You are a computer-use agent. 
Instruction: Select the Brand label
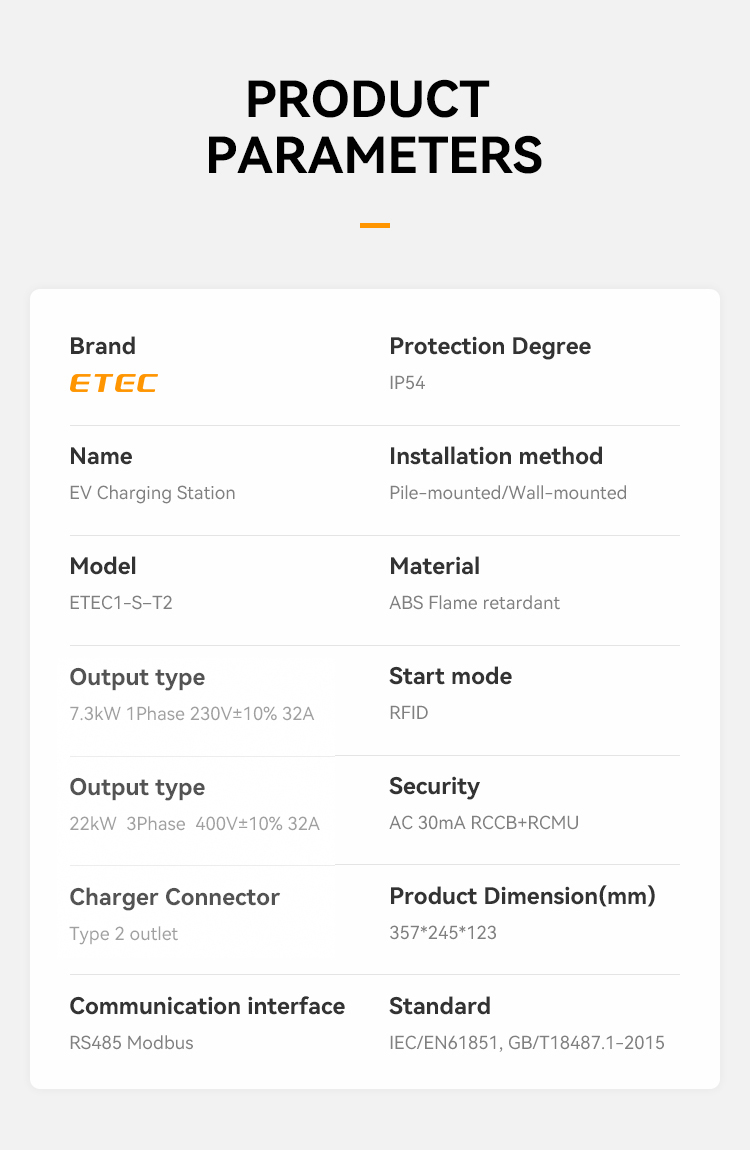click(102, 346)
